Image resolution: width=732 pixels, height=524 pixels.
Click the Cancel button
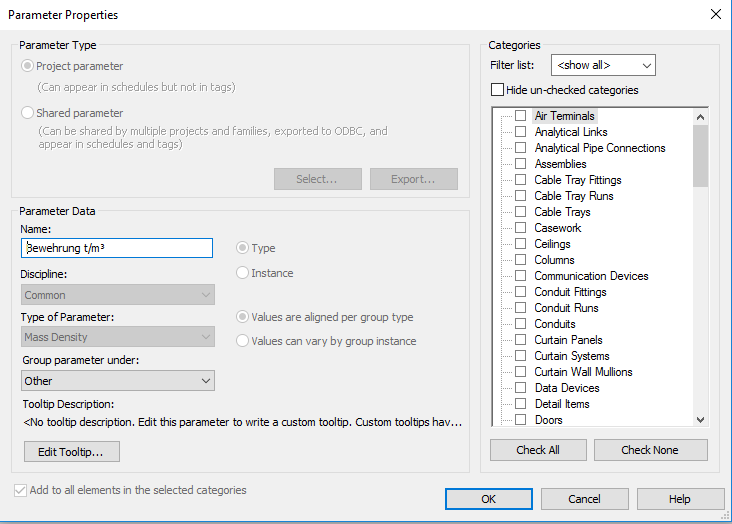click(x=584, y=499)
